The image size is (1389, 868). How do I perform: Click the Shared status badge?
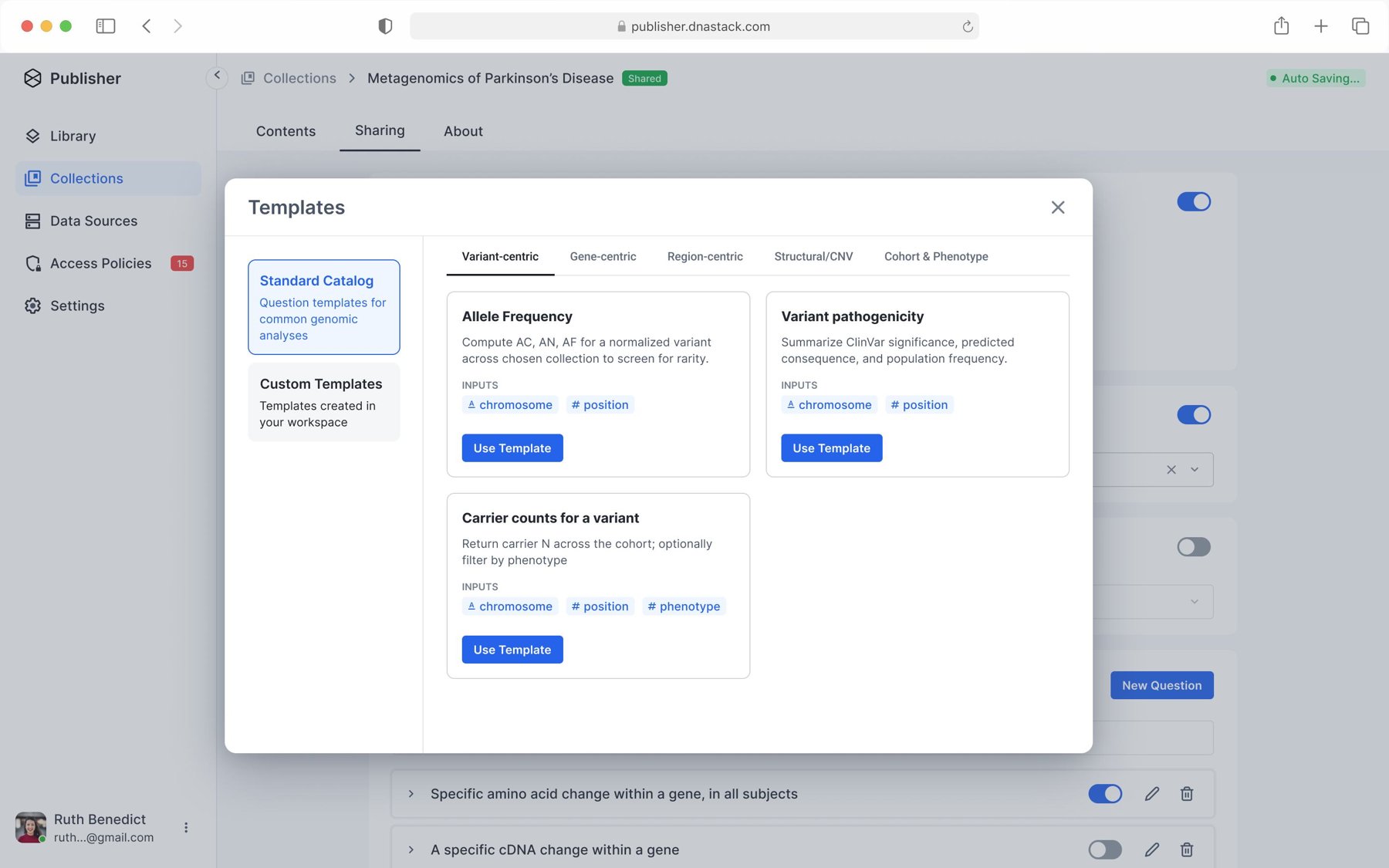click(644, 78)
